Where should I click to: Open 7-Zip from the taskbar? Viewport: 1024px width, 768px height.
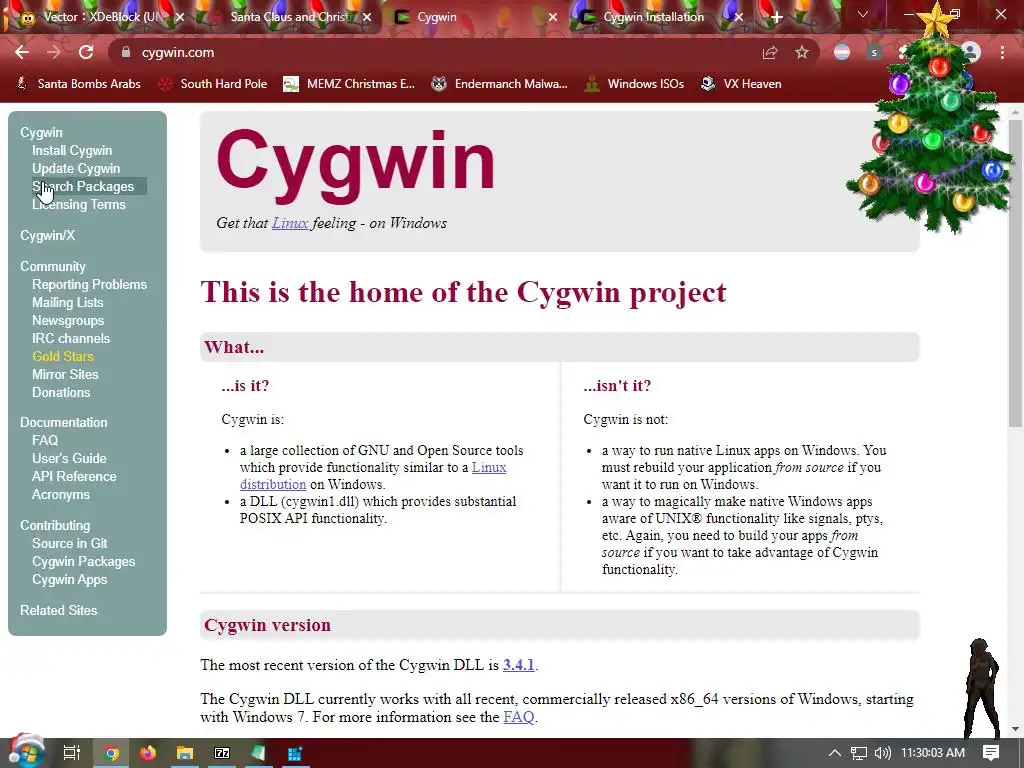pos(222,753)
